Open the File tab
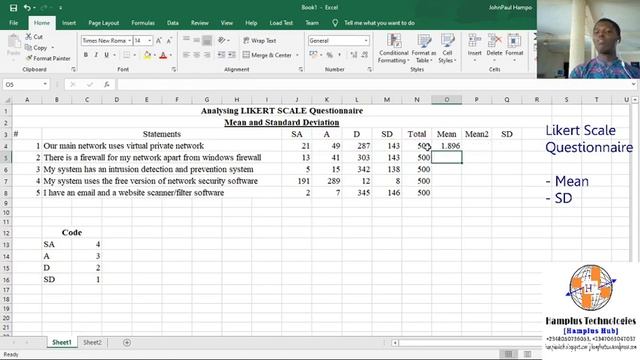 (x=13, y=23)
